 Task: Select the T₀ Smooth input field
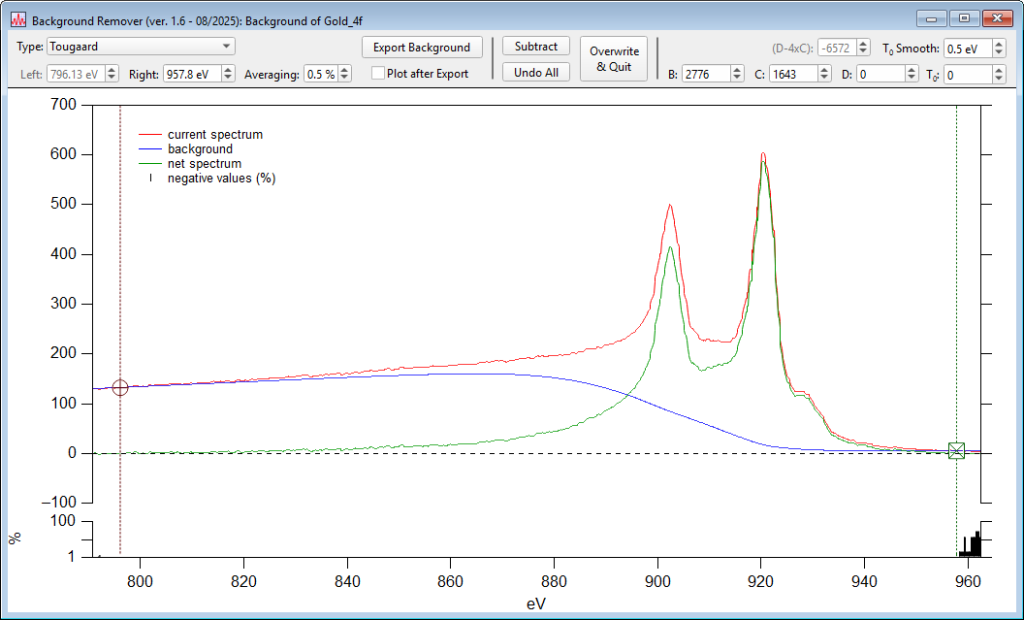coord(967,48)
